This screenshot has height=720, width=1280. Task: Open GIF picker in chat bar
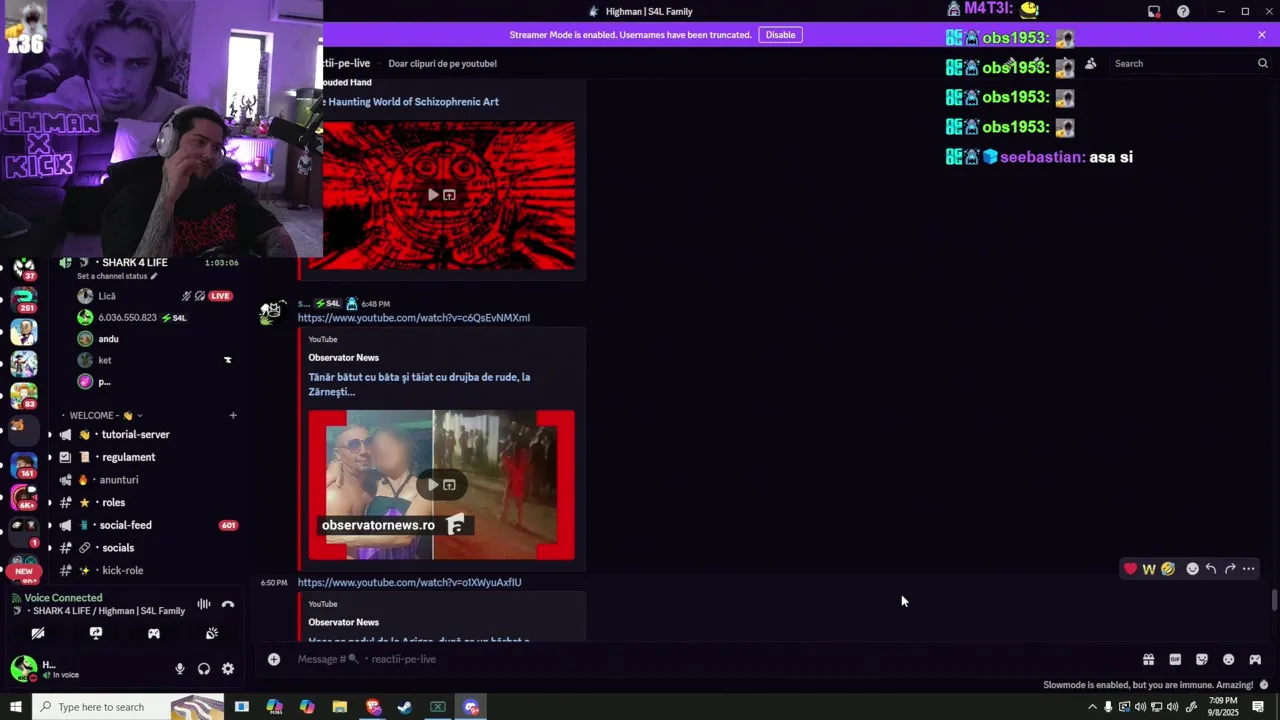tap(1175, 660)
